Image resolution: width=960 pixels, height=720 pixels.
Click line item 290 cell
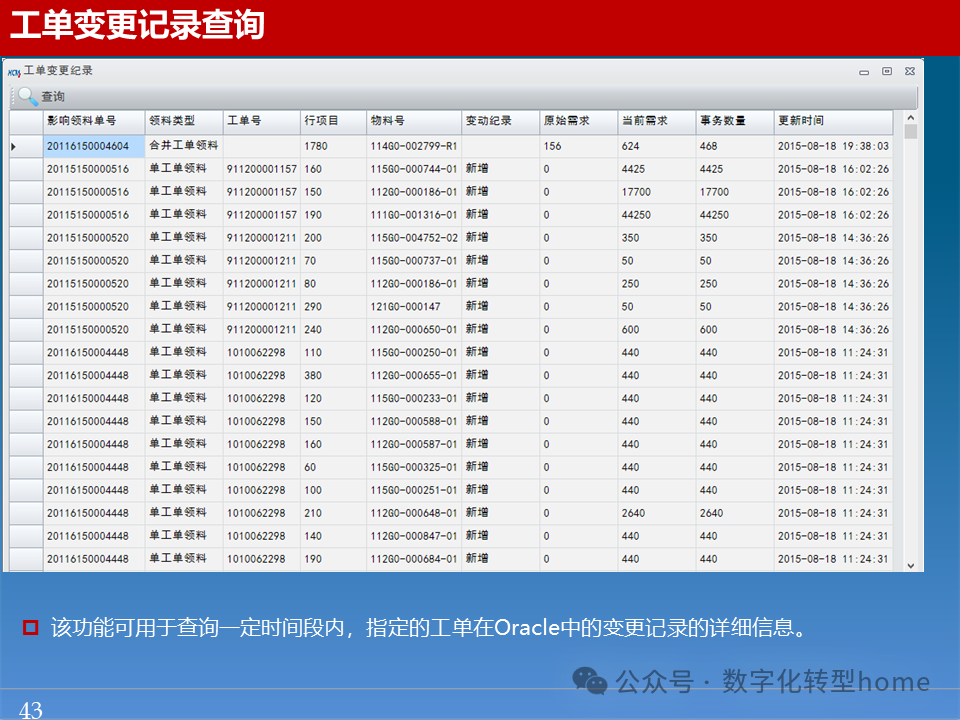pos(333,307)
